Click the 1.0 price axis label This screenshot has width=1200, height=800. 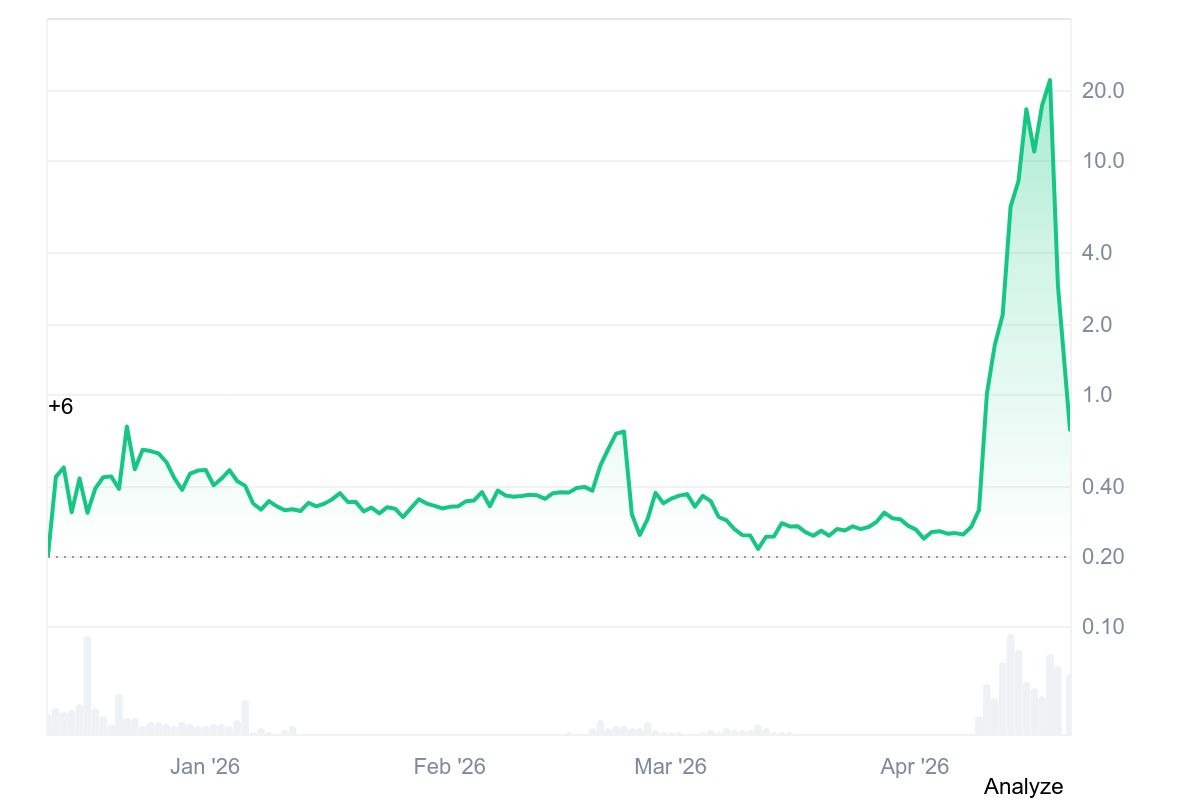click(x=1097, y=395)
